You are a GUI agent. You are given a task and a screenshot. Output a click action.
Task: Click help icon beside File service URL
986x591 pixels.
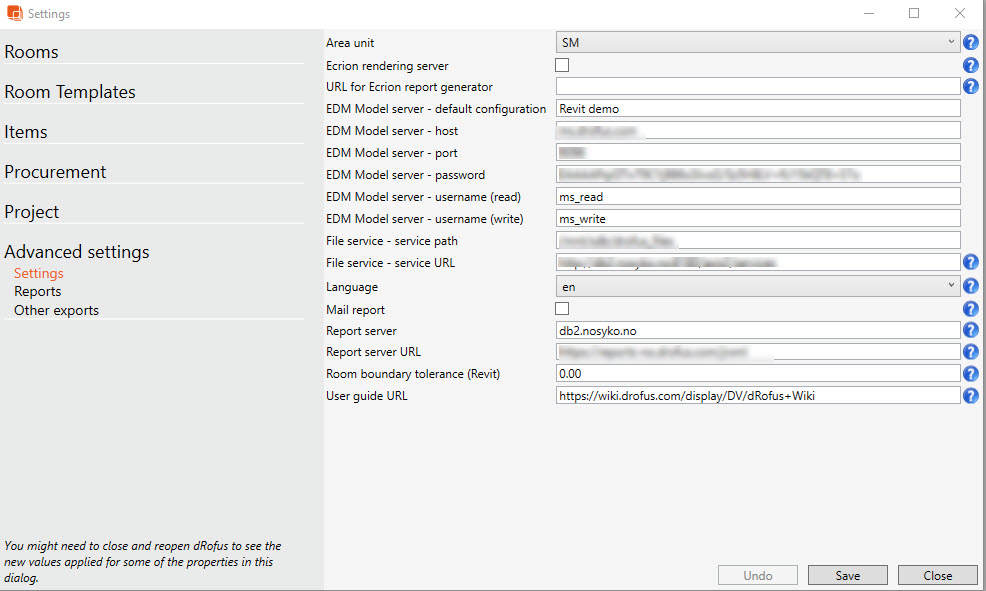[970, 263]
